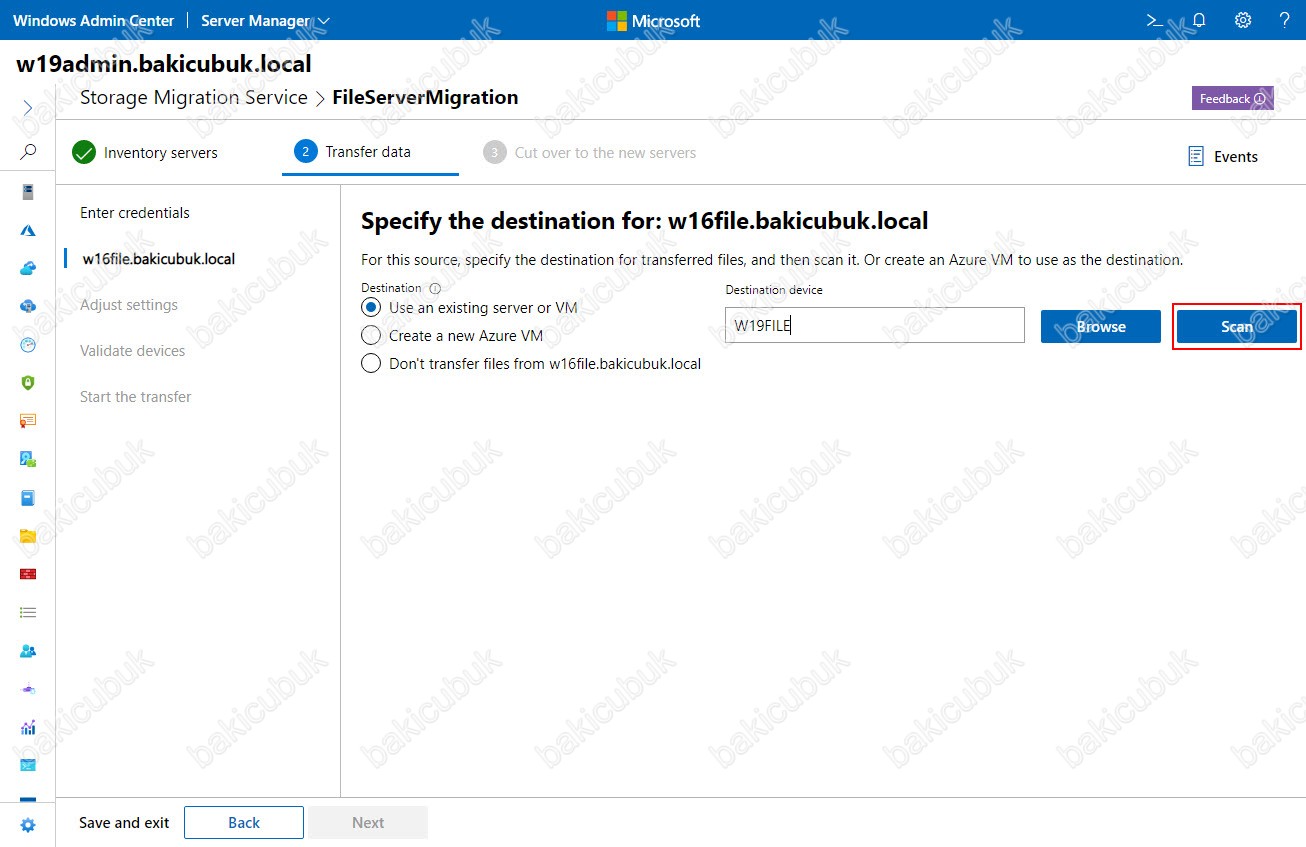Click the FileServerMigration breadcrumb text
Image resolution: width=1306 pixels, height=847 pixels.
[x=425, y=97]
